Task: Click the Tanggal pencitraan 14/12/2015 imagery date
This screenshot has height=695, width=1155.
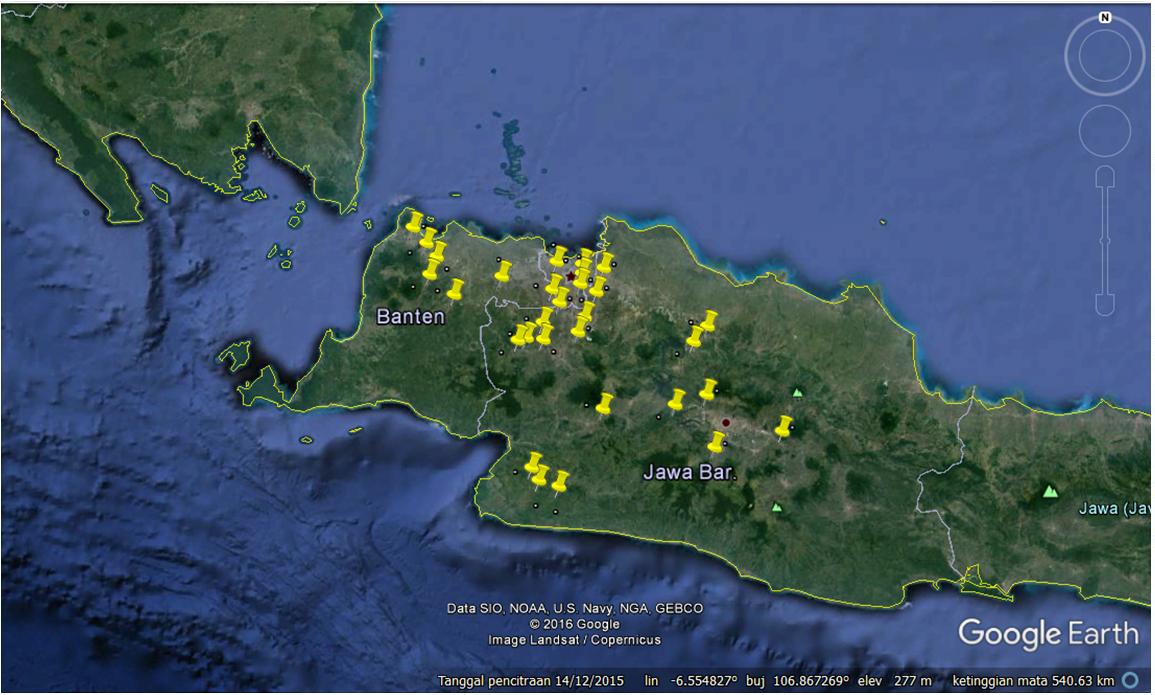Action: tap(530, 681)
